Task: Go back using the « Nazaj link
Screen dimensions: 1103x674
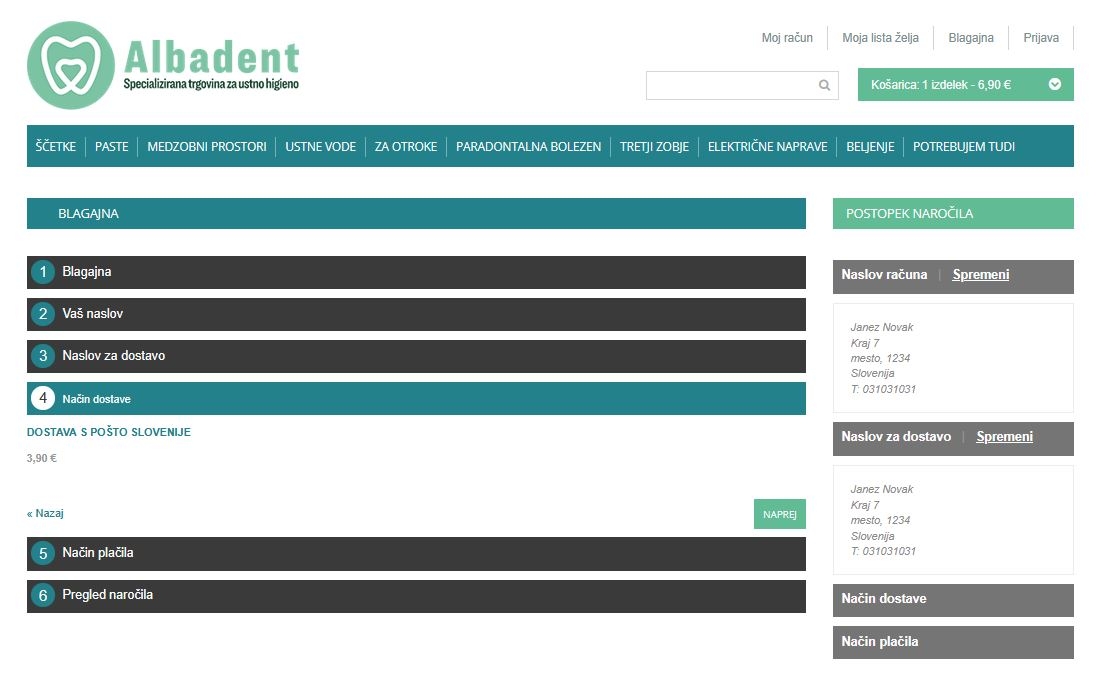Action: tap(46, 513)
